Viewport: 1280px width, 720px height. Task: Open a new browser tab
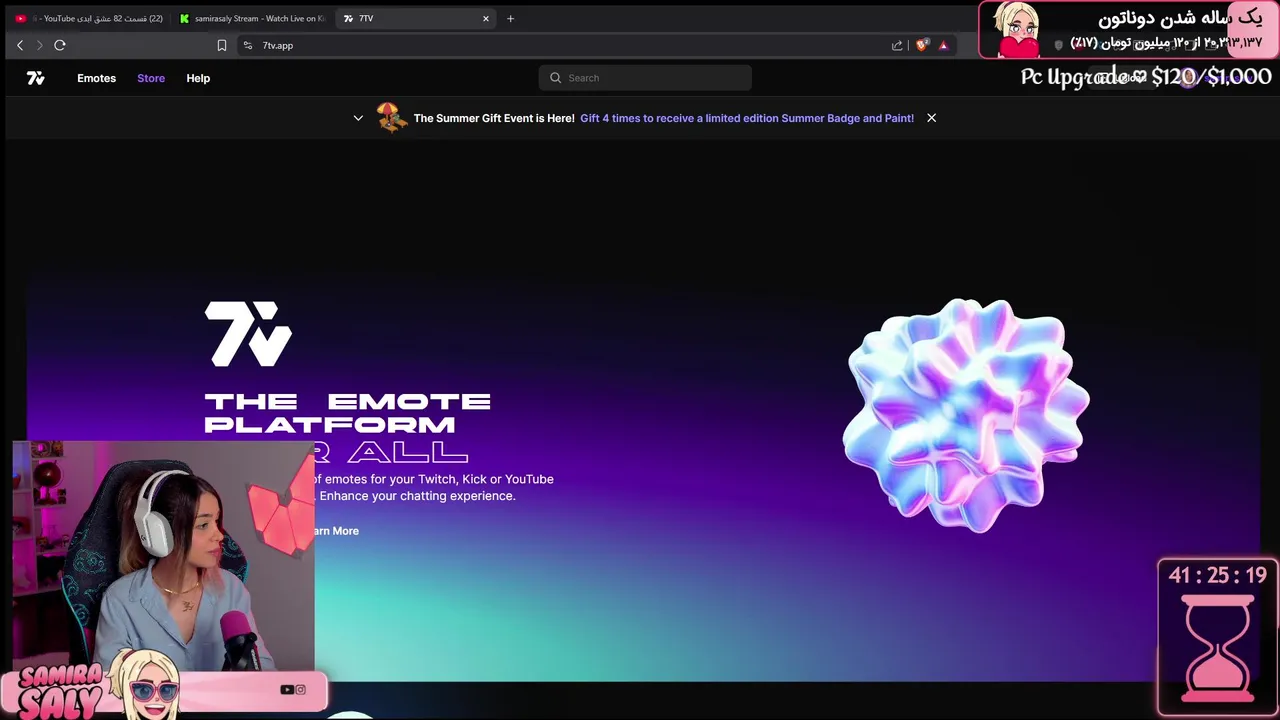point(510,18)
